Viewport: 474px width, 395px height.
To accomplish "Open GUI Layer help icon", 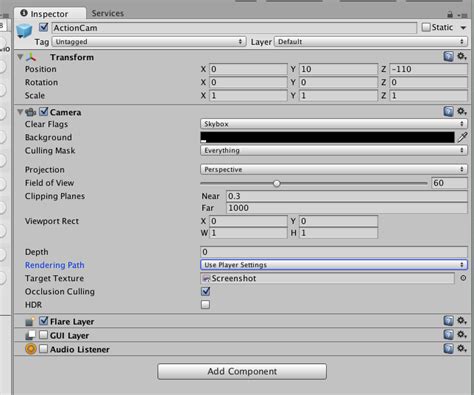I will (449, 335).
